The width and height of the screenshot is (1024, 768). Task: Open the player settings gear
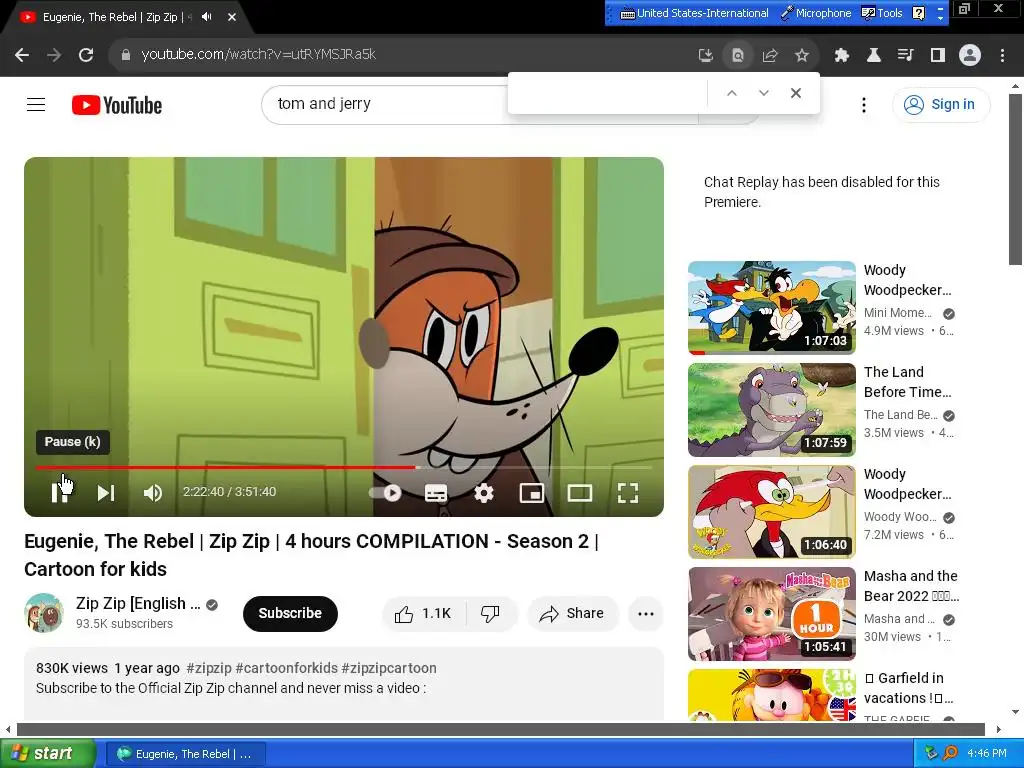point(484,493)
